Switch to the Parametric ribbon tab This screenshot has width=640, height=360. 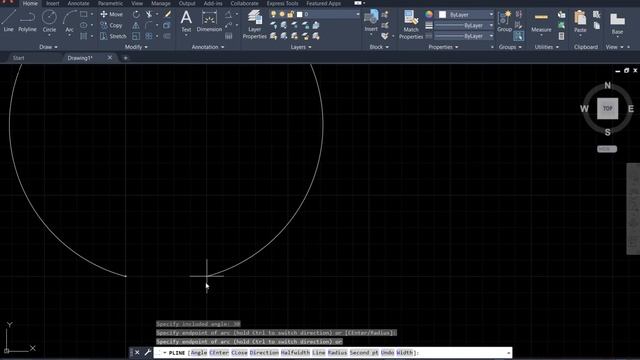(x=110, y=3)
